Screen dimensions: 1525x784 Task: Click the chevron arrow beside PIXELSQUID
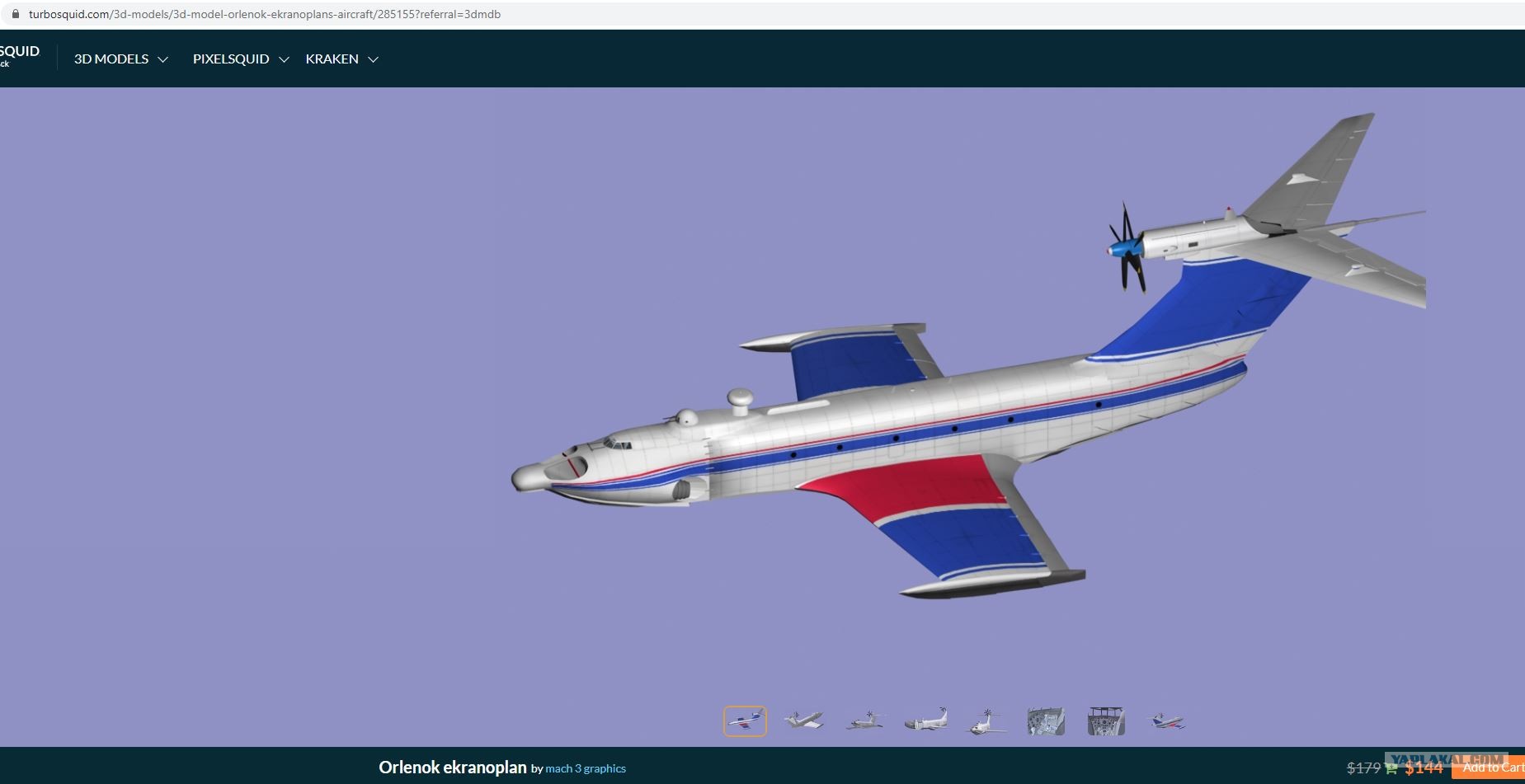tap(284, 59)
